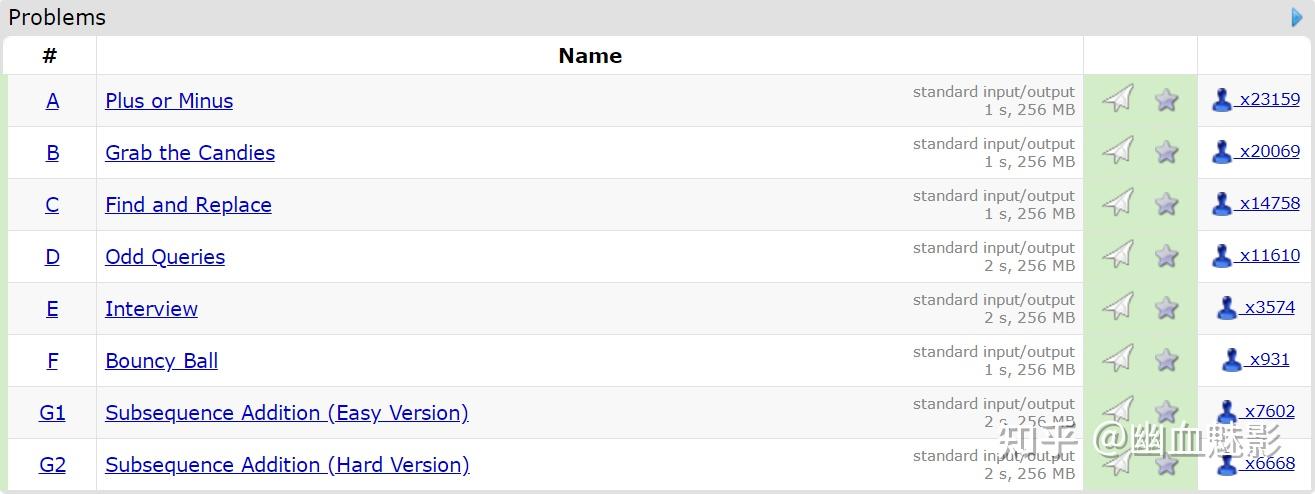The height and width of the screenshot is (494, 1315).
Task: Star the Grab the Candies problem
Action: pos(1166,152)
